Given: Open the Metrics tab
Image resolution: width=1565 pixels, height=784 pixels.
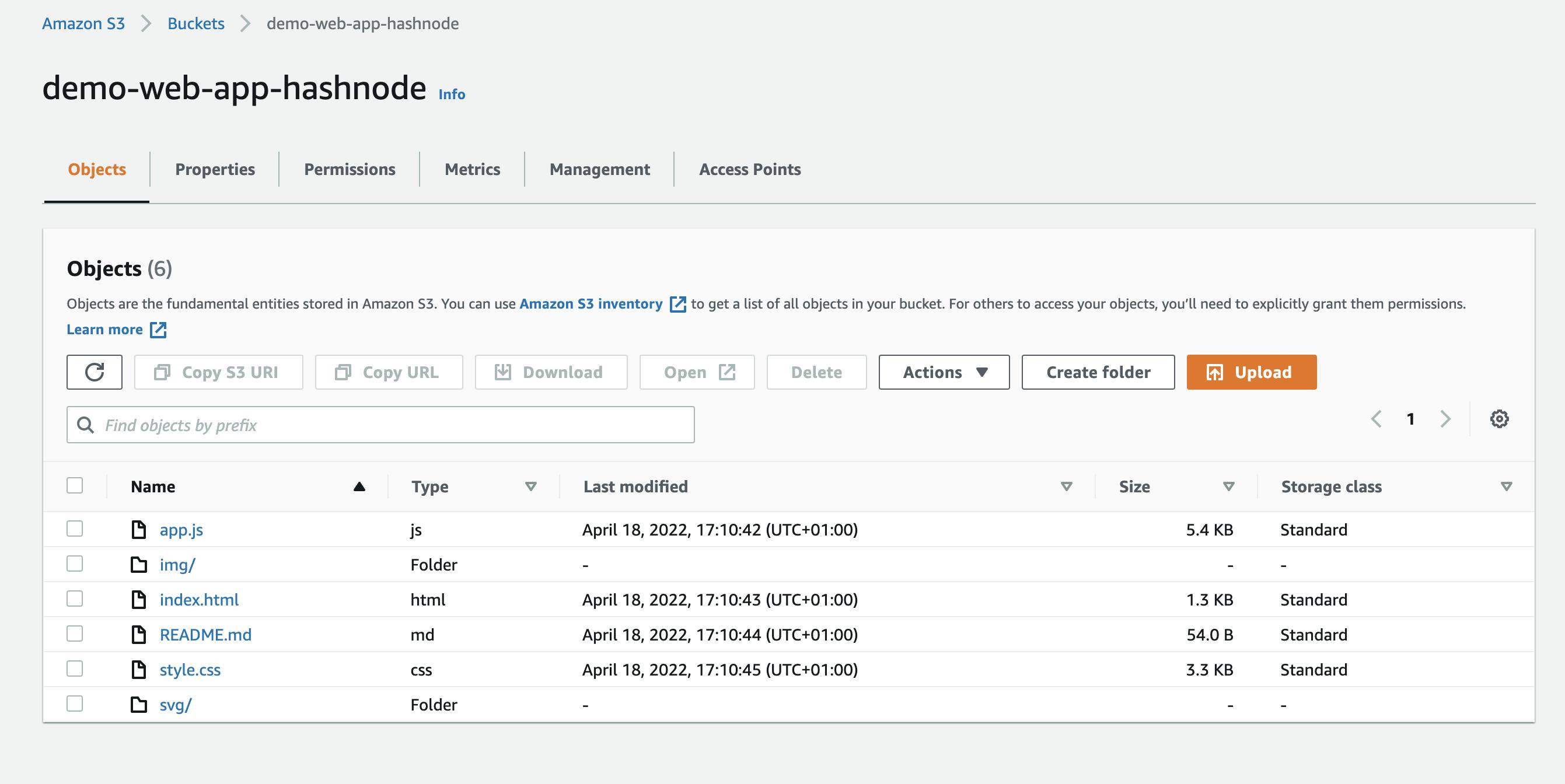Looking at the screenshot, I should pos(472,169).
